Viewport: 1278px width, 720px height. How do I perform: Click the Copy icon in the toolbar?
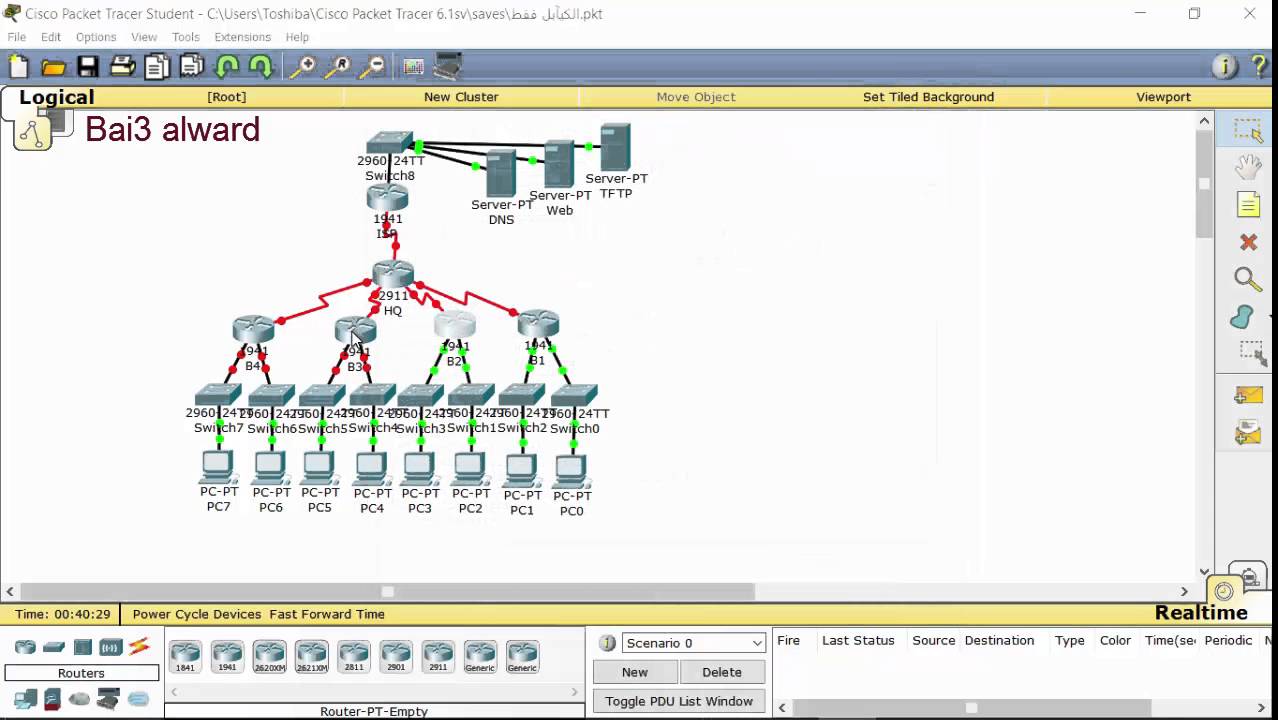pyautogui.click(x=157, y=67)
